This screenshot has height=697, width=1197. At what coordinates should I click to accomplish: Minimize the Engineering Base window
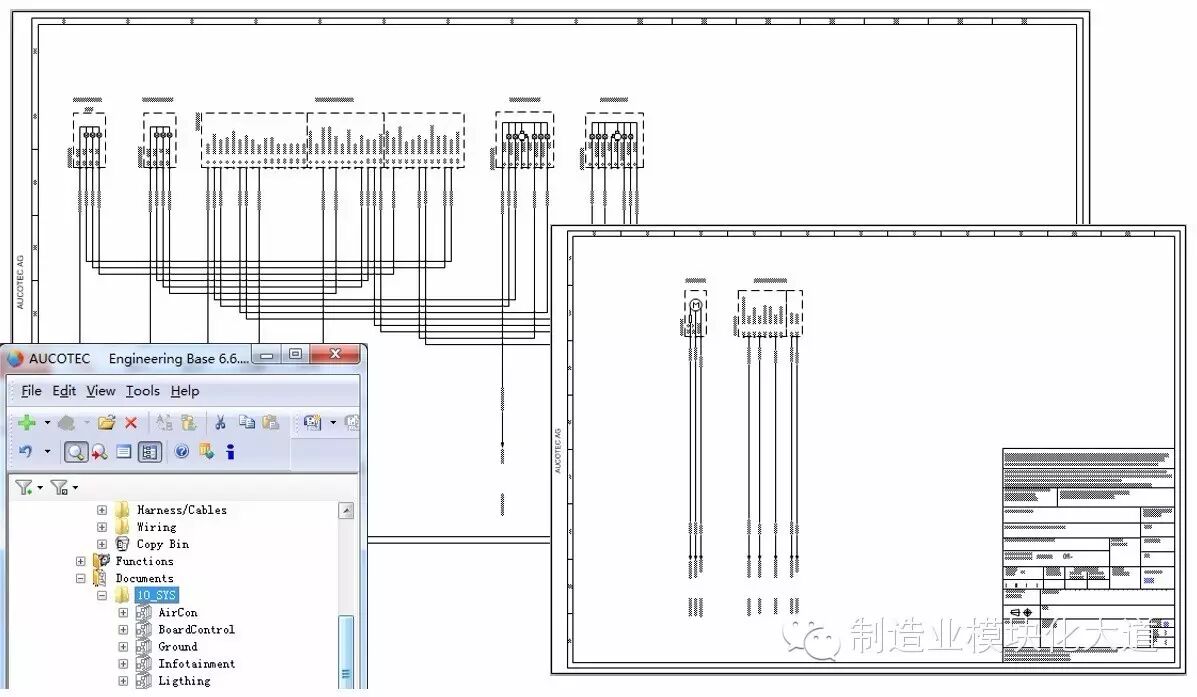tap(267, 354)
